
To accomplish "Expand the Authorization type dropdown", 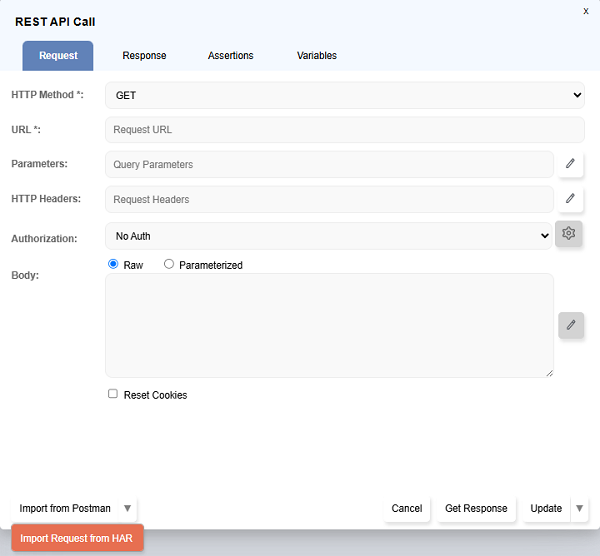I will point(327,236).
